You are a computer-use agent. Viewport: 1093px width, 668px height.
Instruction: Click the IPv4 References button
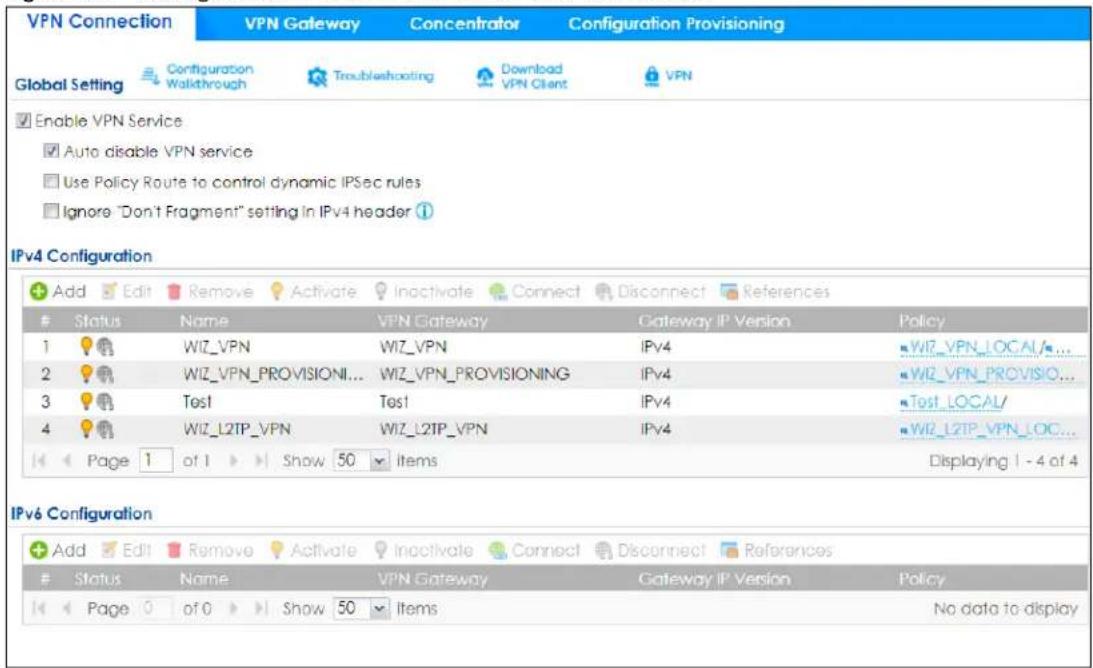tap(775, 291)
